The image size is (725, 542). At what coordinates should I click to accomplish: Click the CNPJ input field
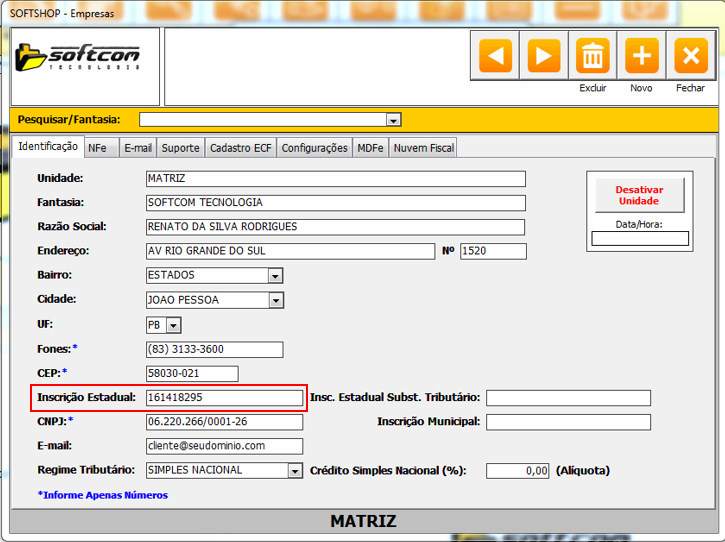(224, 422)
